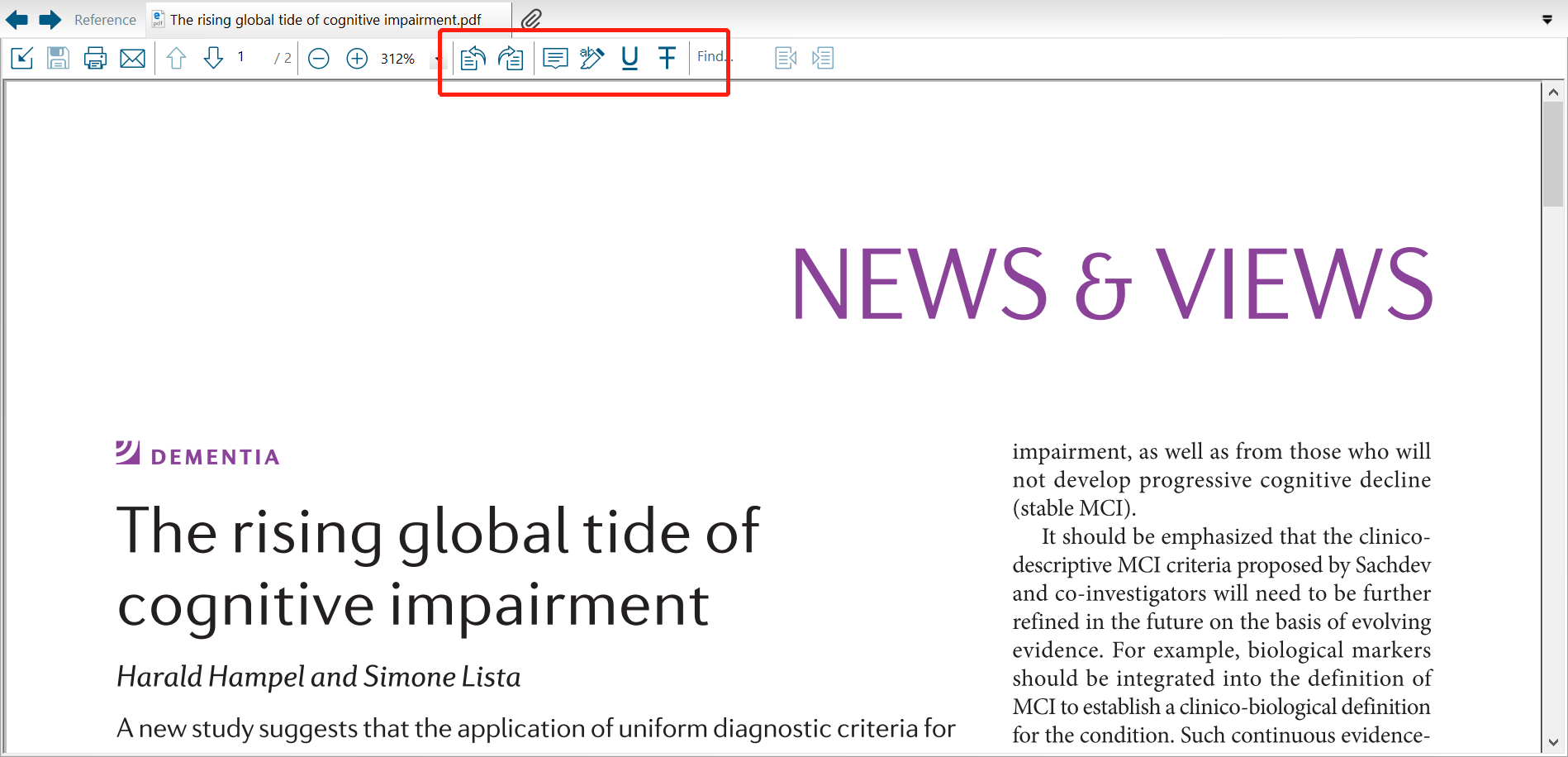1568x757 pixels.
Task: Zoom out of the document
Action: tap(318, 58)
